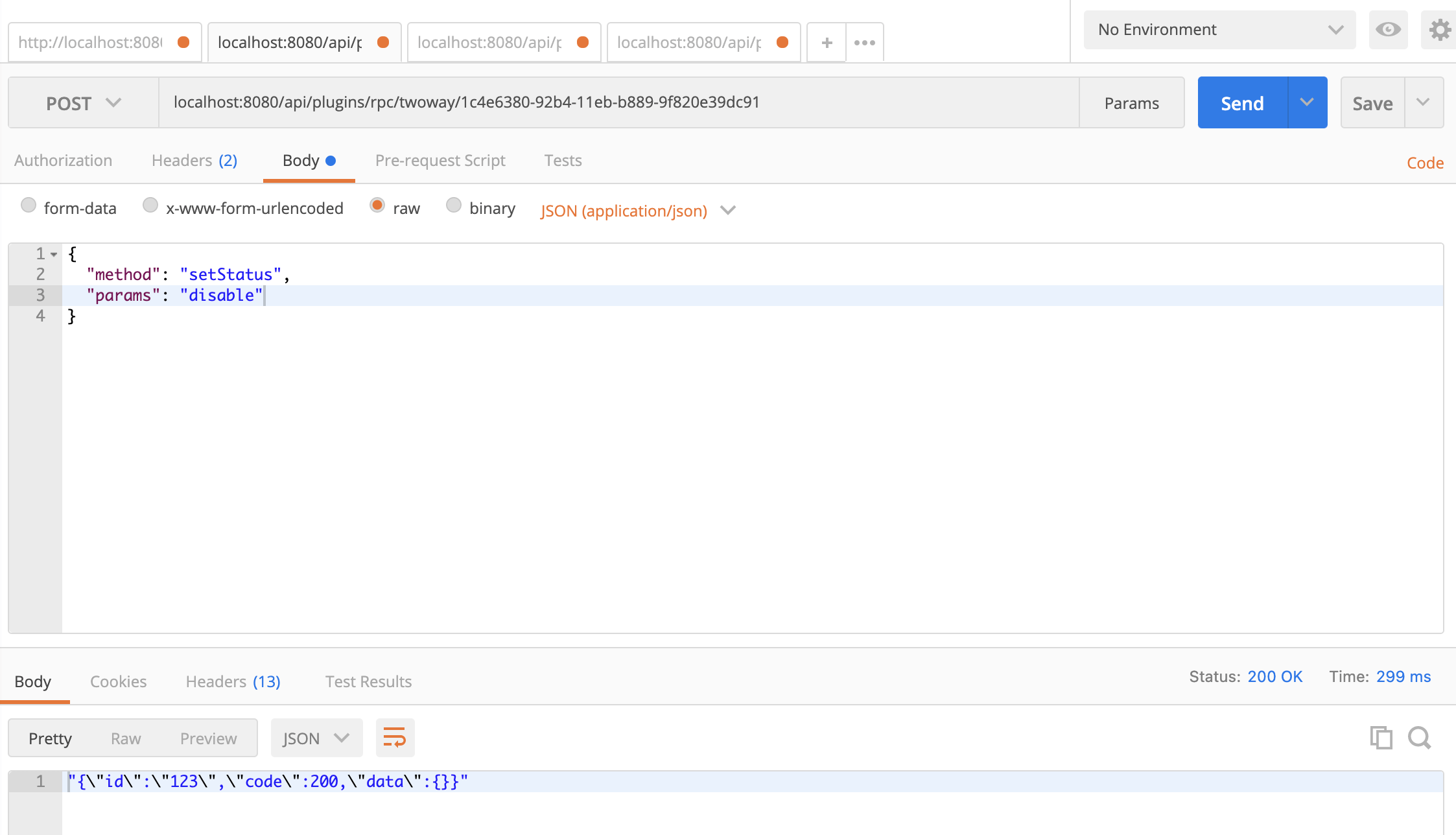Select the form-data radio option

click(29, 206)
